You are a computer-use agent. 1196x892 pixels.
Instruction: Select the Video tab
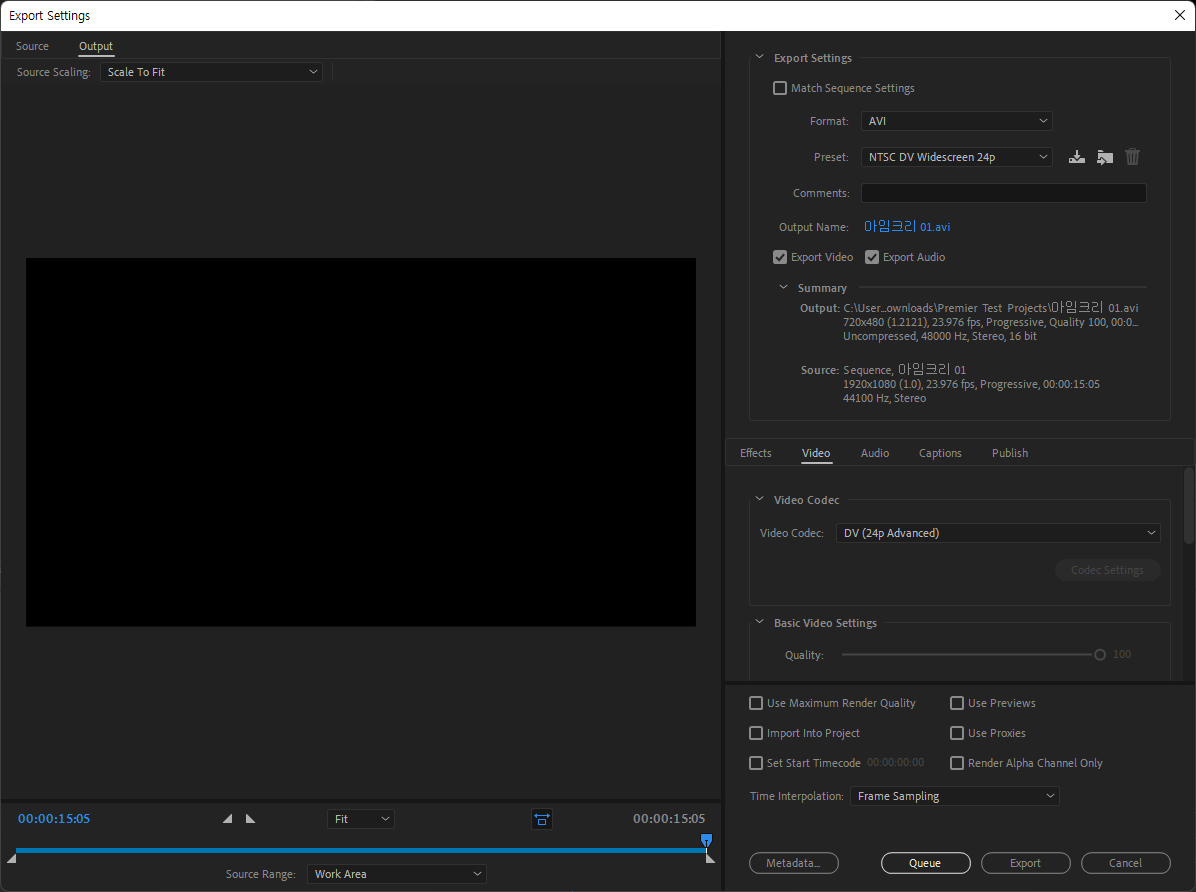[816, 453]
